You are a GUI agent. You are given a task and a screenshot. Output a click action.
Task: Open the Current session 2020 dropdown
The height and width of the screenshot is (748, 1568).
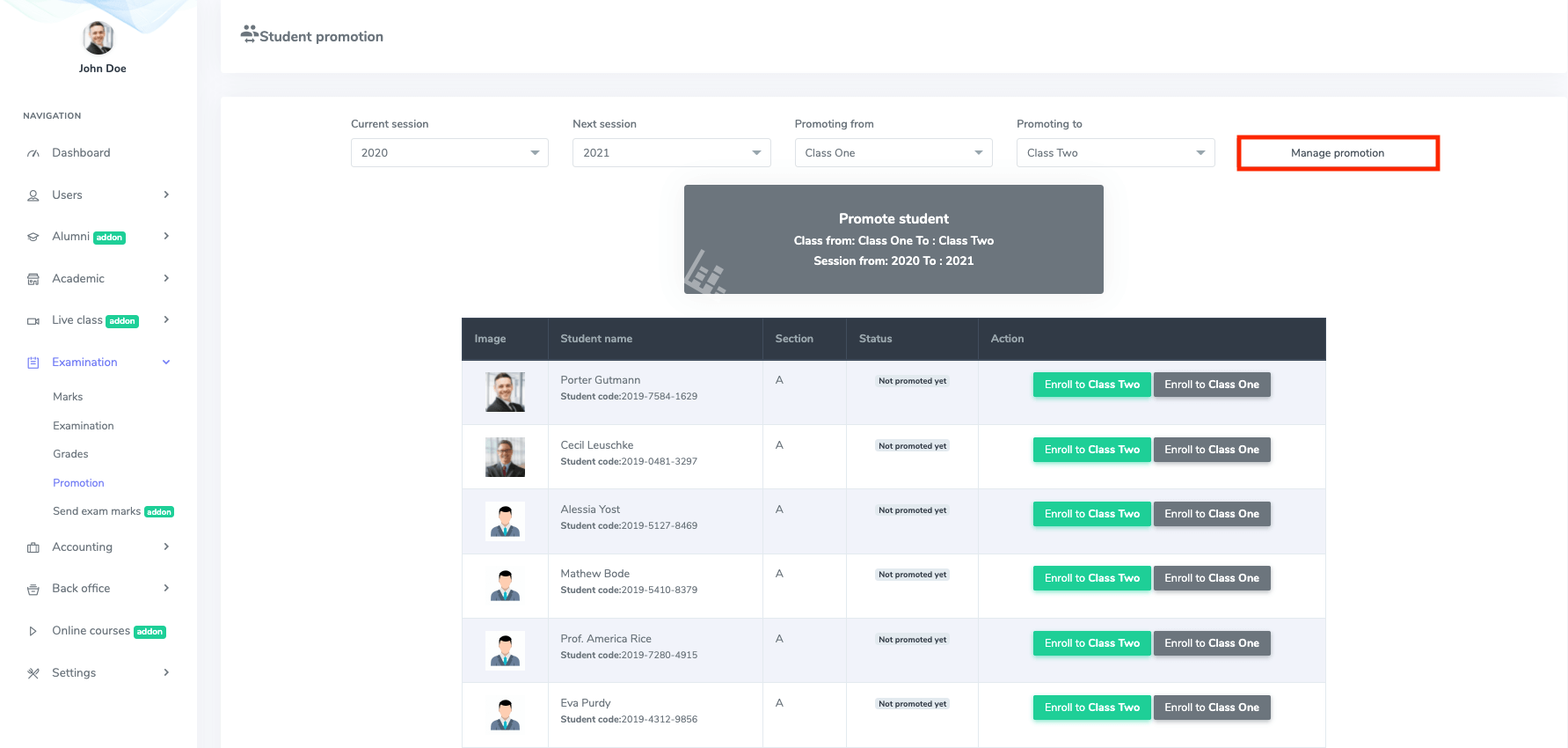coord(449,153)
